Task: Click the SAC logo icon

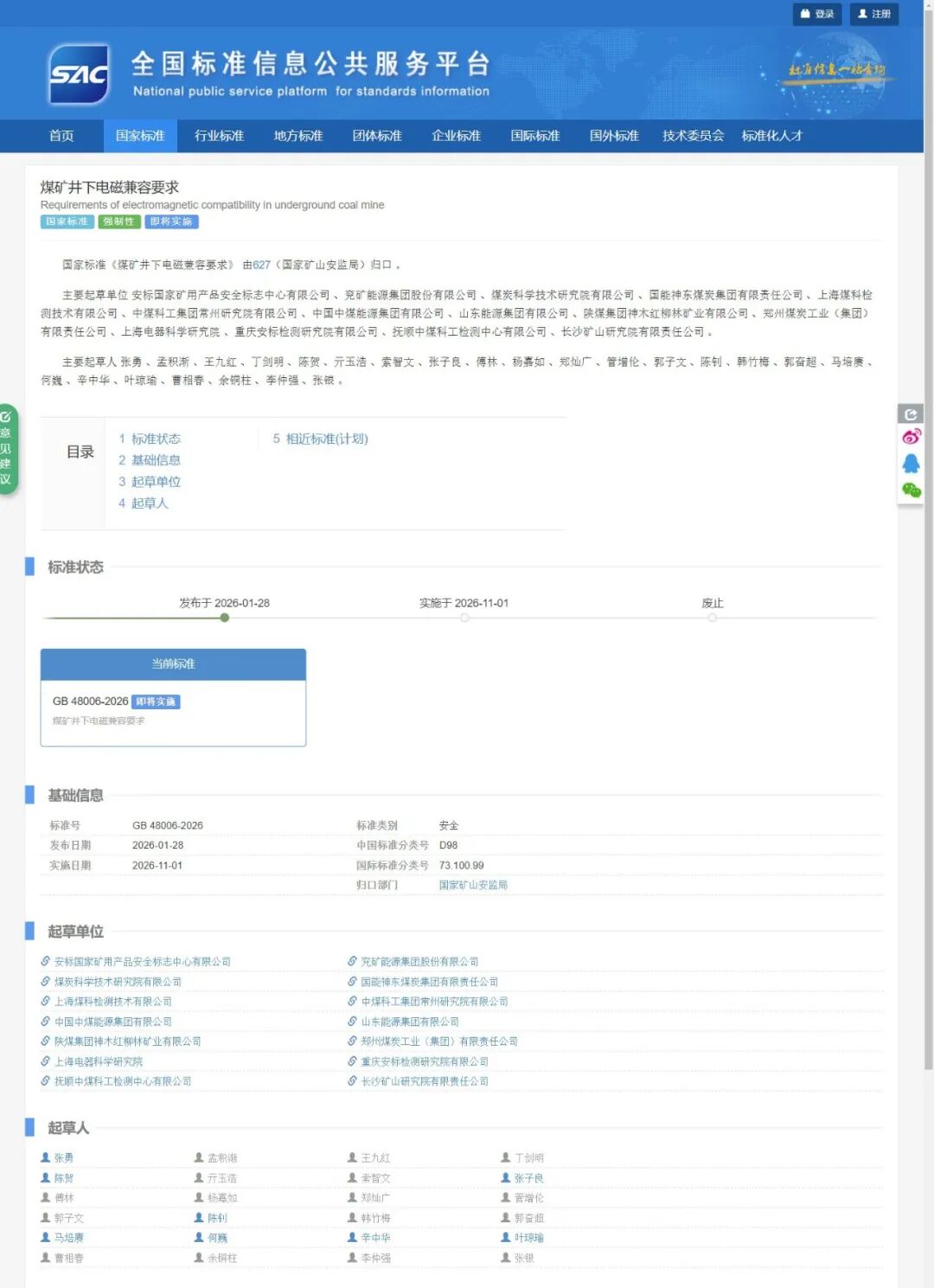Action: click(79, 74)
